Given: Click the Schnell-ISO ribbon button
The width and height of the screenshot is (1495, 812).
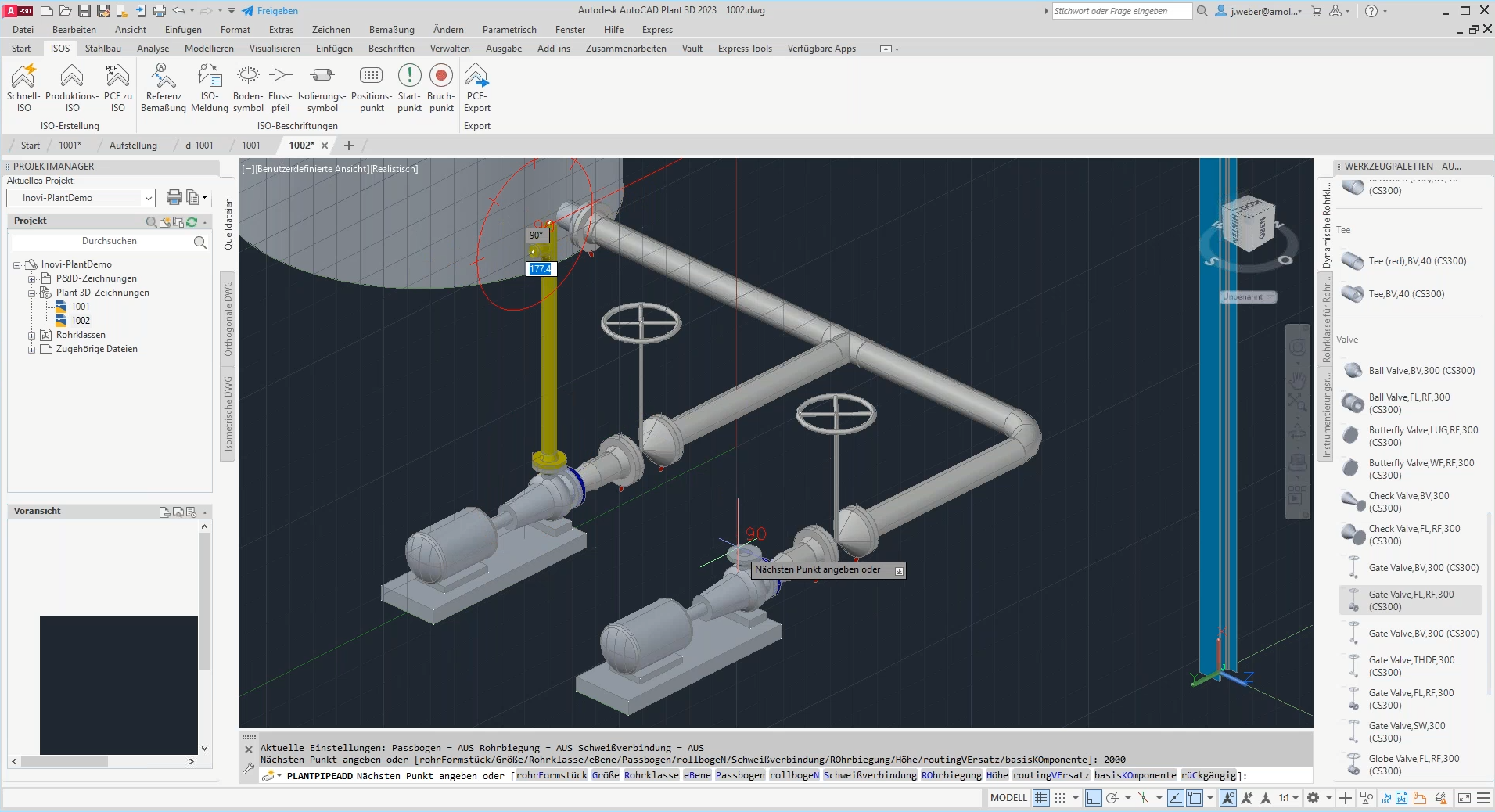Looking at the screenshot, I should click(x=23, y=88).
